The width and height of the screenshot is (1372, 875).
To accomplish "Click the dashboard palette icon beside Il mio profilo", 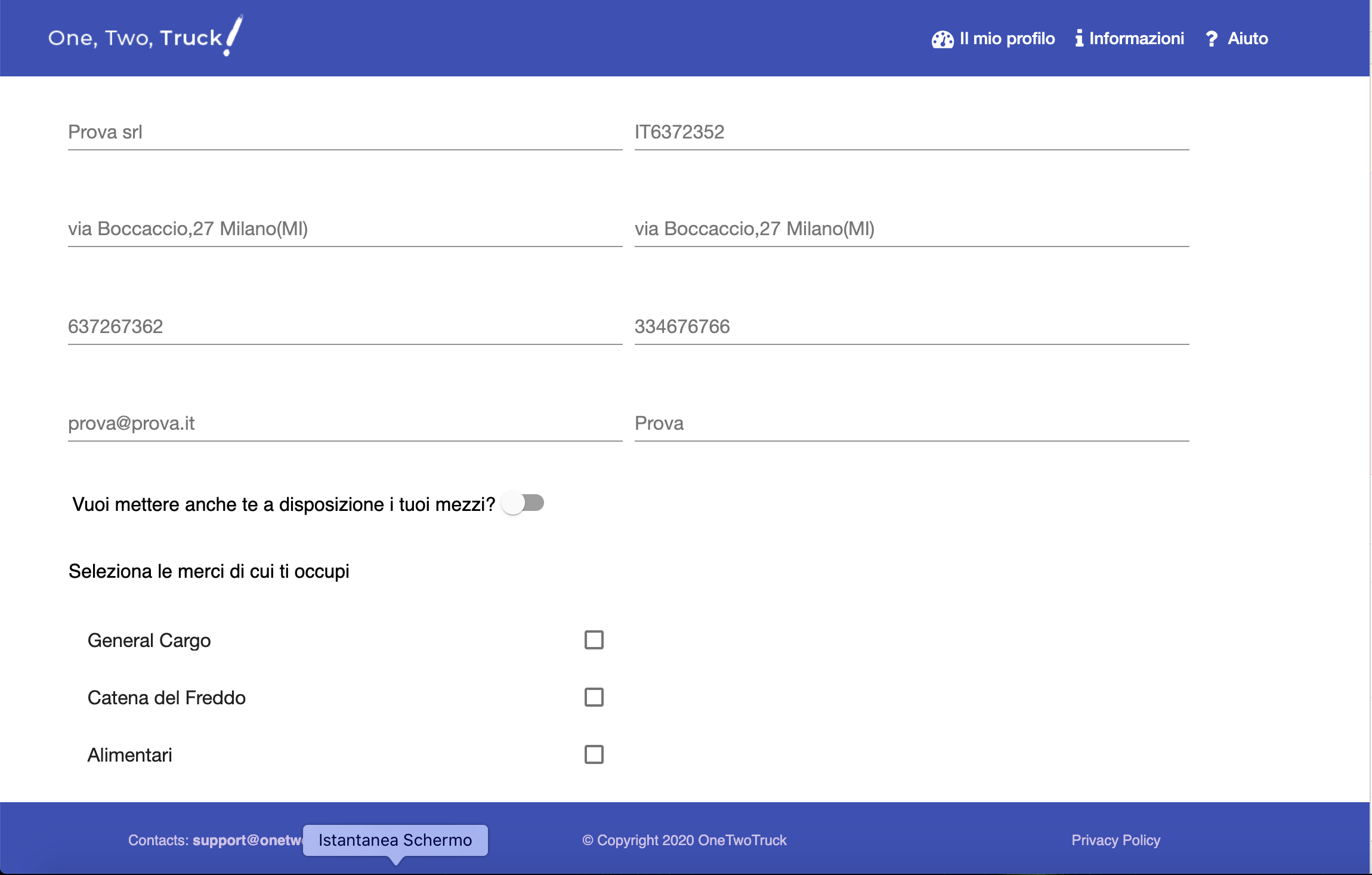I will click(943, 39).
